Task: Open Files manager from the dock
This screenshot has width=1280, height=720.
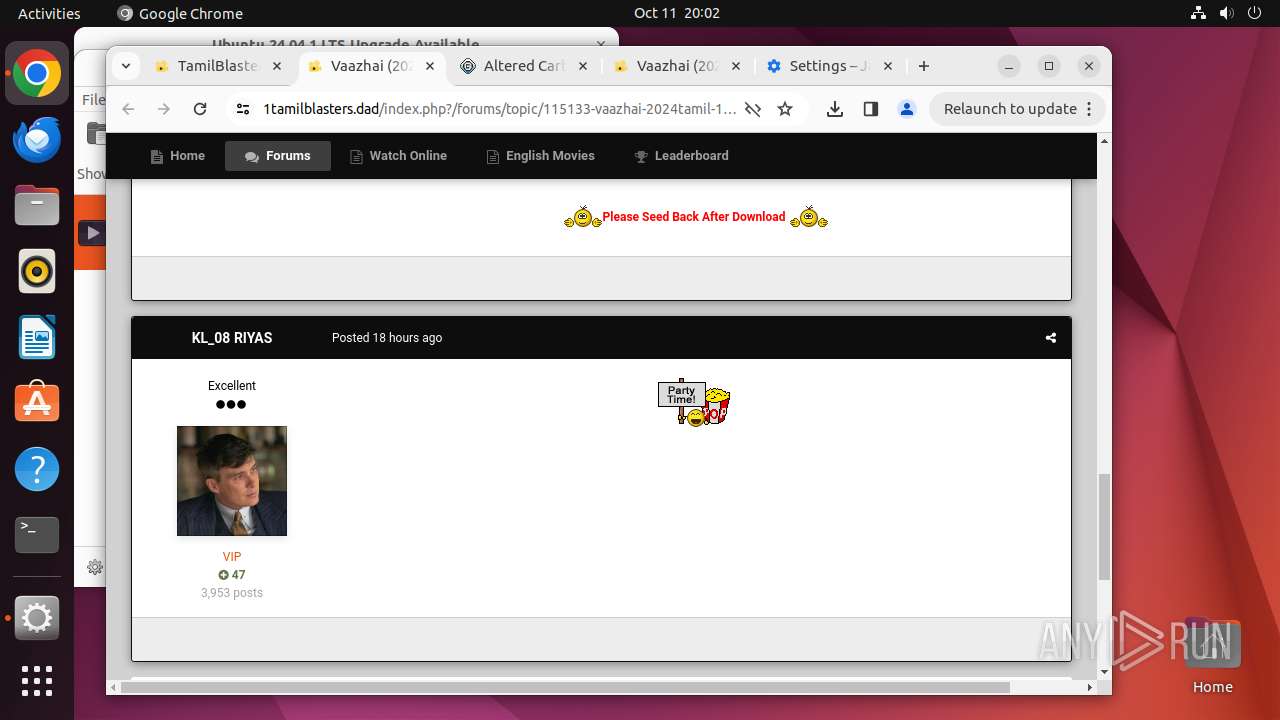Action: (37, 205)
